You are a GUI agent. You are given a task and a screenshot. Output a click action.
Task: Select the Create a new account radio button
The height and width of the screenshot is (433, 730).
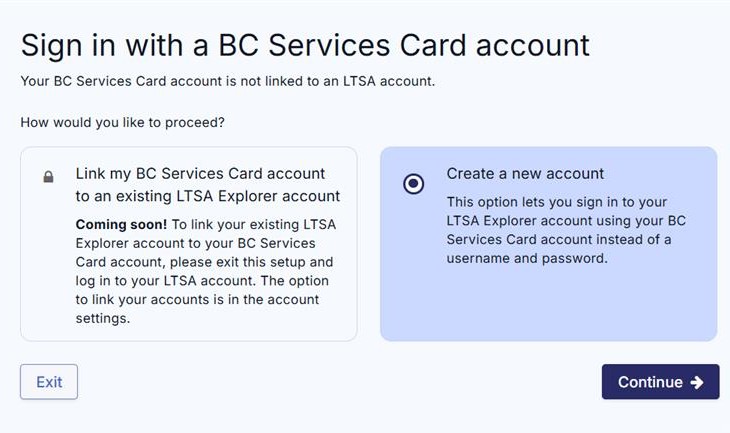[413, 184]
